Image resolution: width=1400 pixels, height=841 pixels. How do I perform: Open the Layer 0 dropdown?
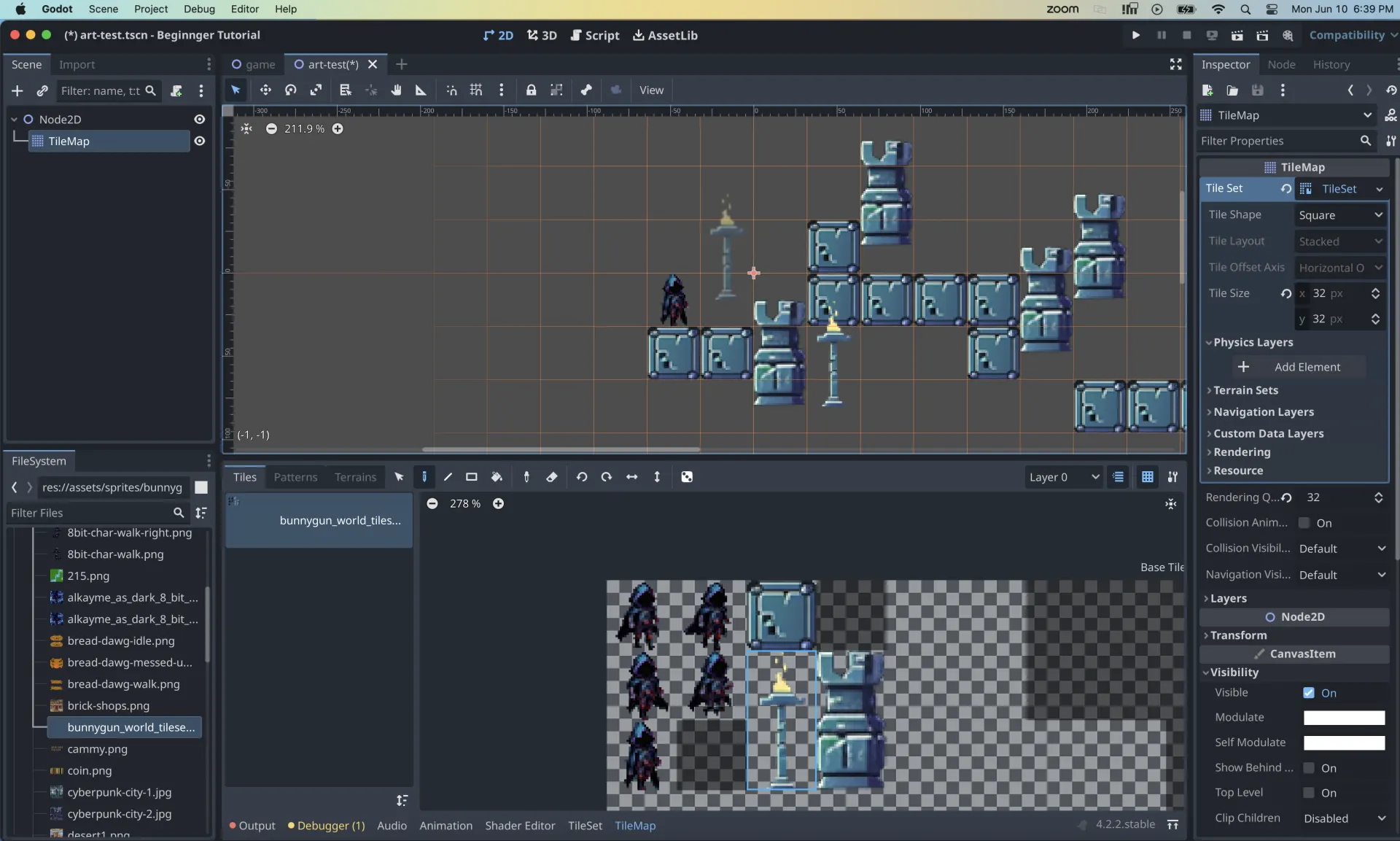[x=1063, y=477]
